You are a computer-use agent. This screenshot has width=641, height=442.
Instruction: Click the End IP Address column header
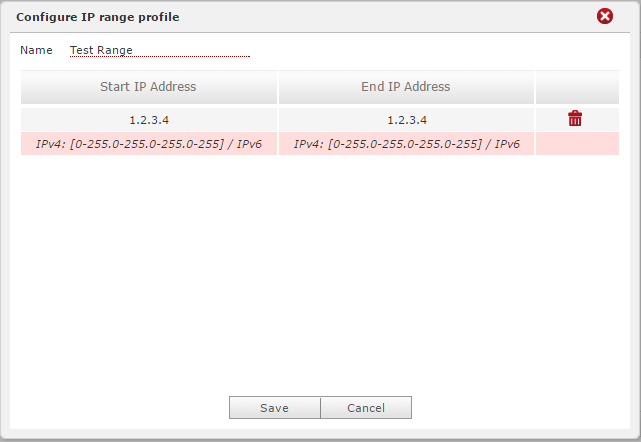[x=405, y=87]
